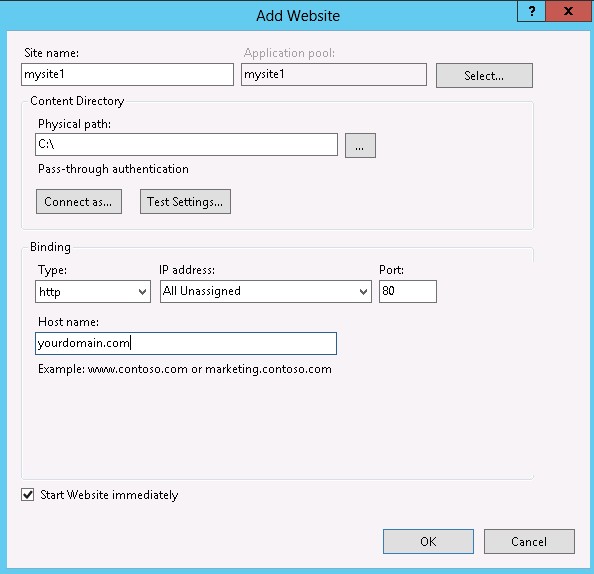Open the binding Type dropdown
The image size is (594, 574).
[93, 291]
